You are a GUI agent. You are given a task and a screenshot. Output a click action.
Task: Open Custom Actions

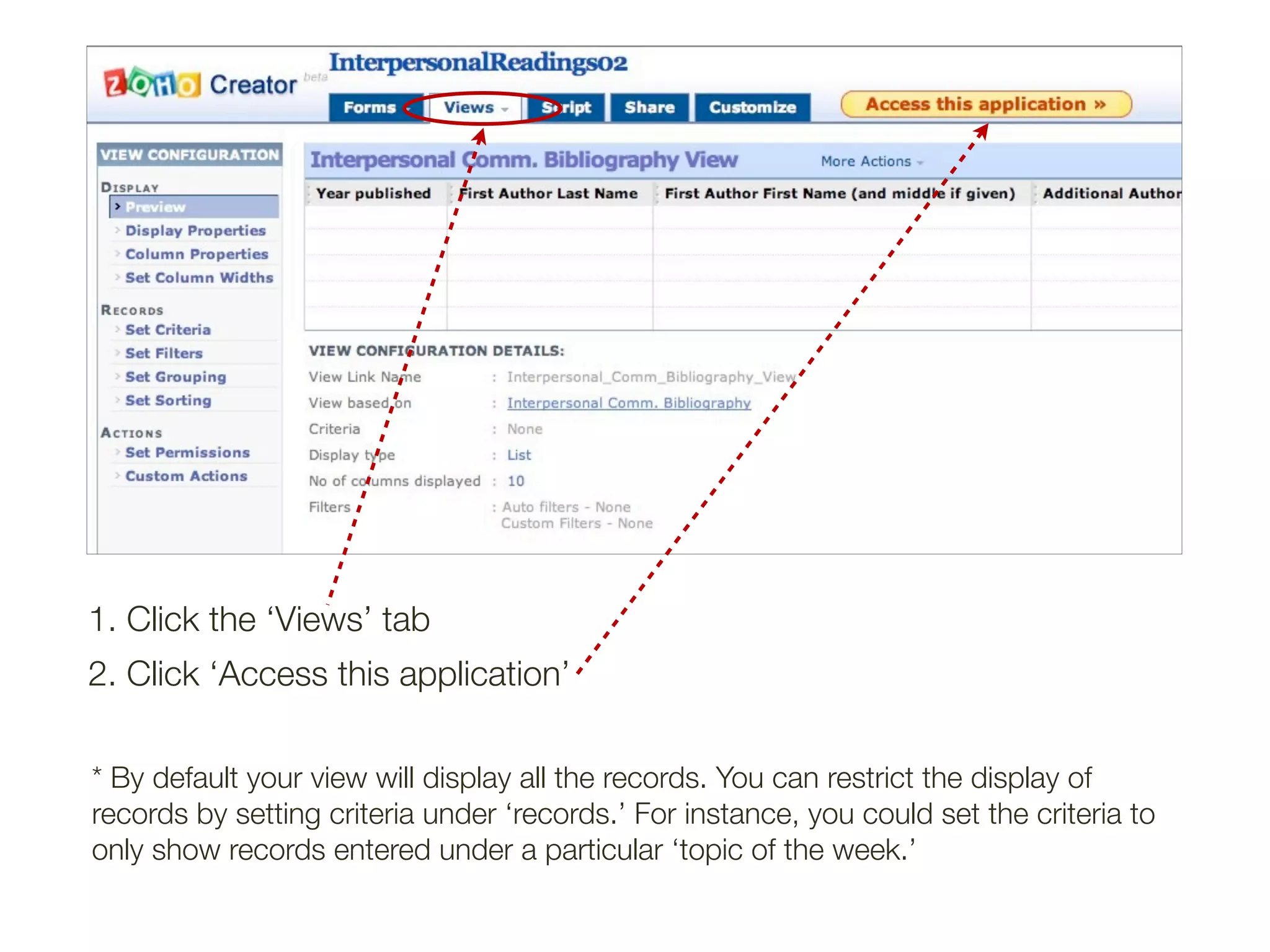[186, 476]
